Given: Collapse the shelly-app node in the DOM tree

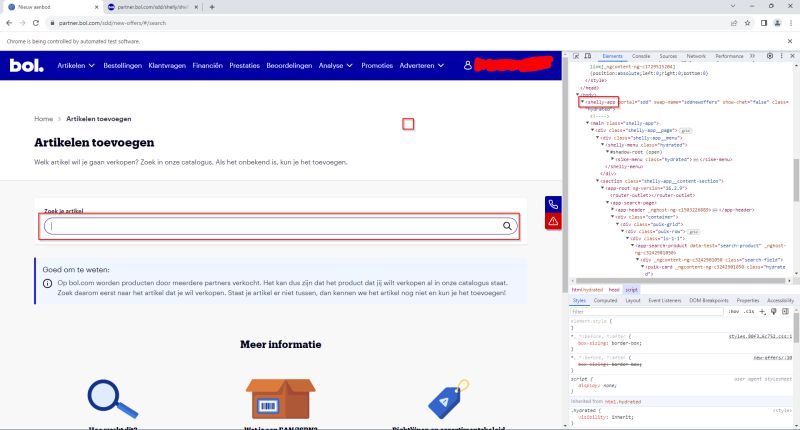Looking at the screenshot, I should (x=582, y=102).
